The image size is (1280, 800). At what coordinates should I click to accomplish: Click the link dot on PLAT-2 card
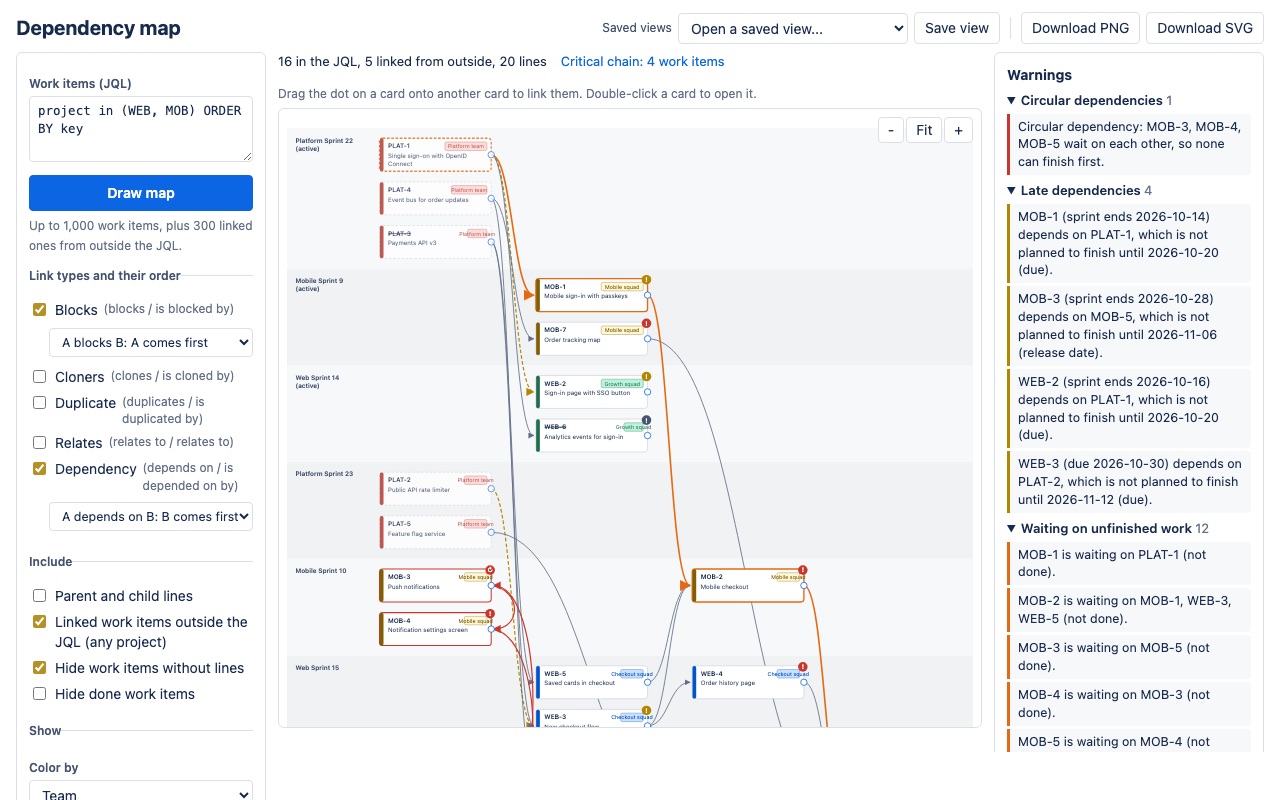point(491,489)
